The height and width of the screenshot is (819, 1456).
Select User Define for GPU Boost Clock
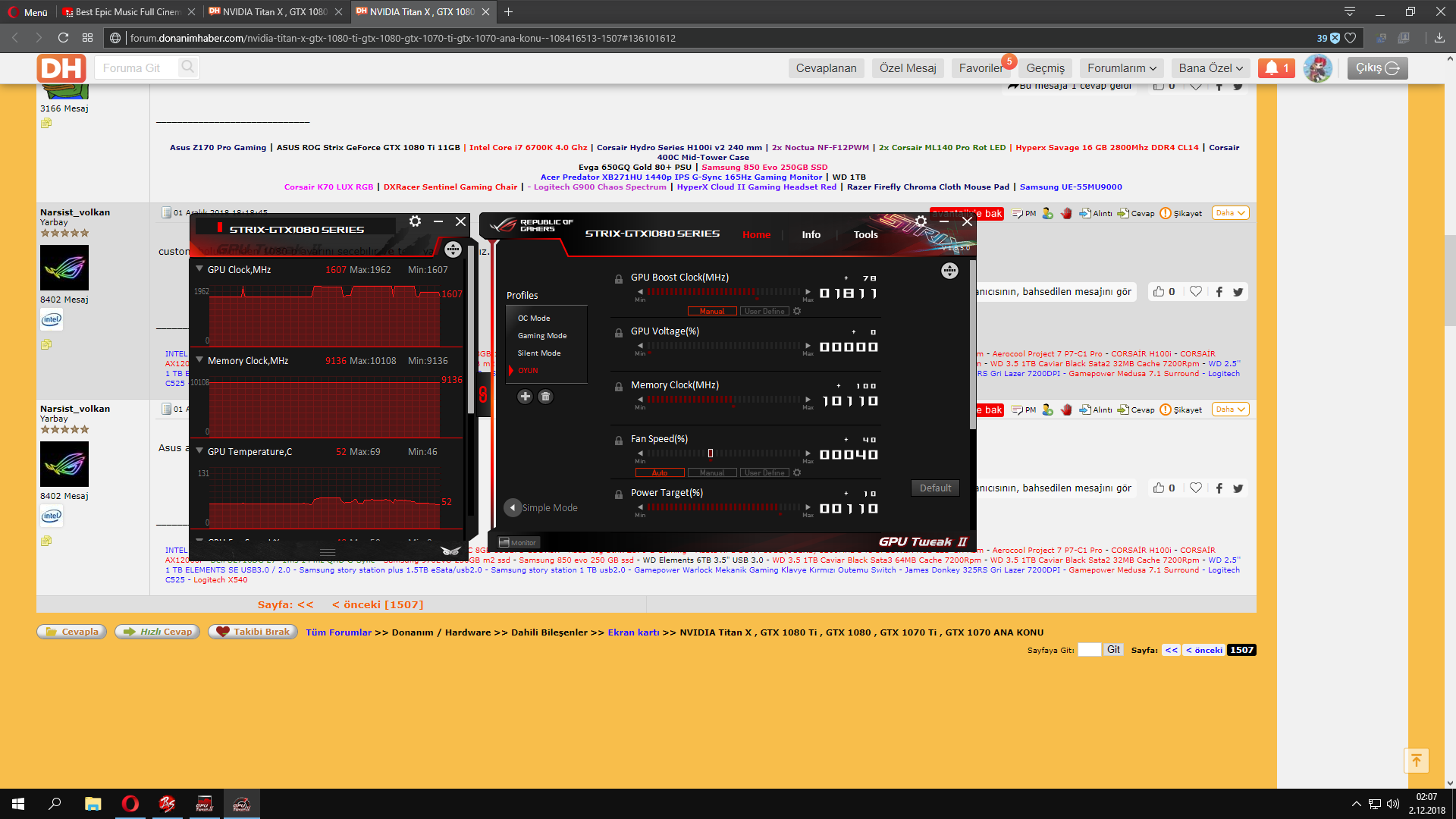coord(764,311)
